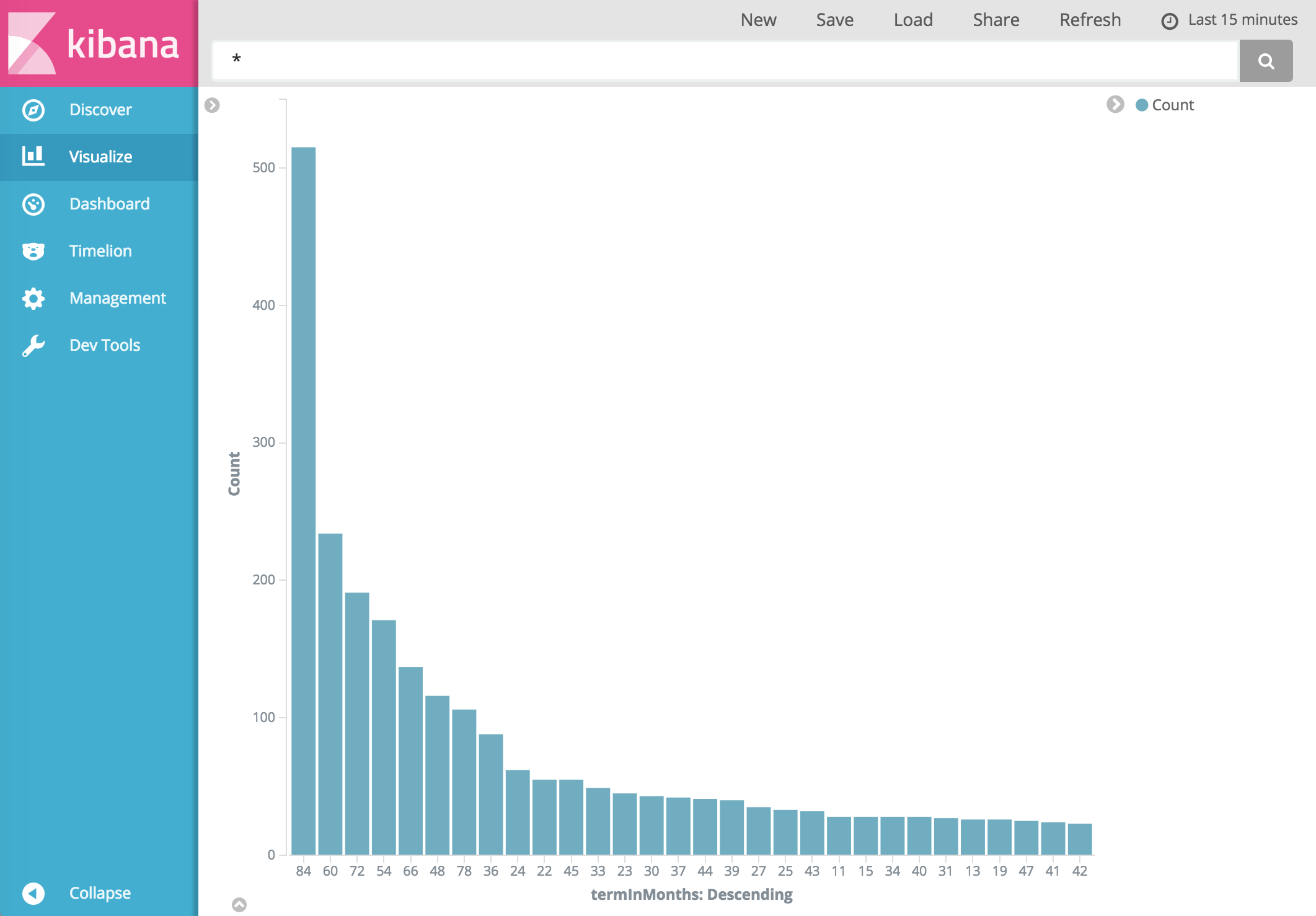Viewport: 1316px width, 916px height.
Task: Toggle the legend panel chevron
Action: point(1115,104)
